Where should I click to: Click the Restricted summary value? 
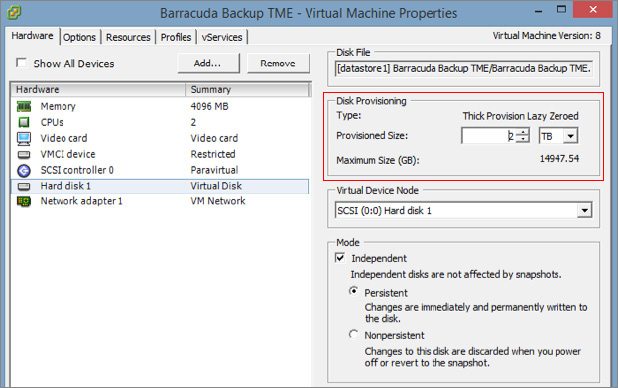[x=213, y=154]
